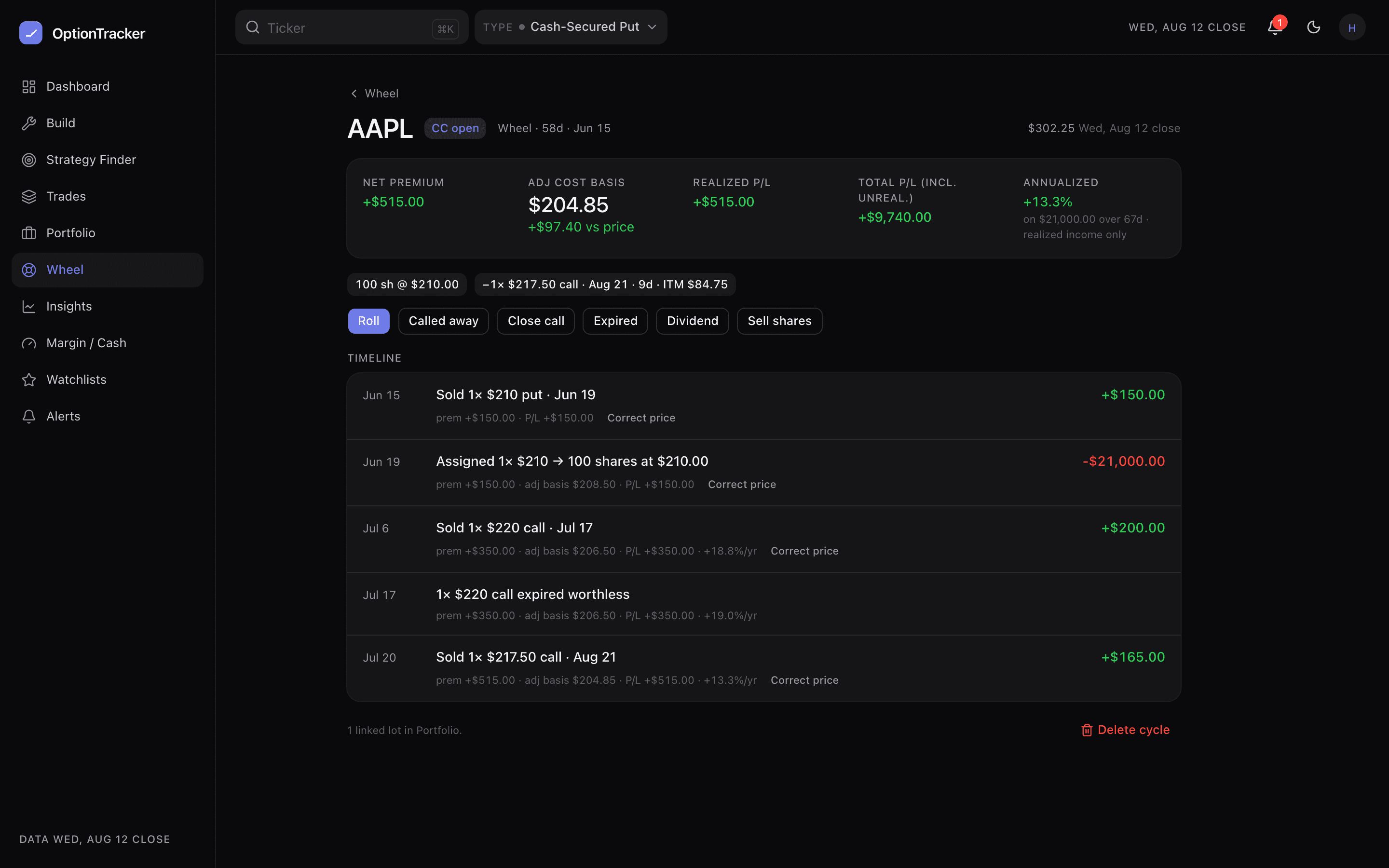1389x868 pixels.
Task: Navigate to Strategy Finder
Action: [108, 160]
